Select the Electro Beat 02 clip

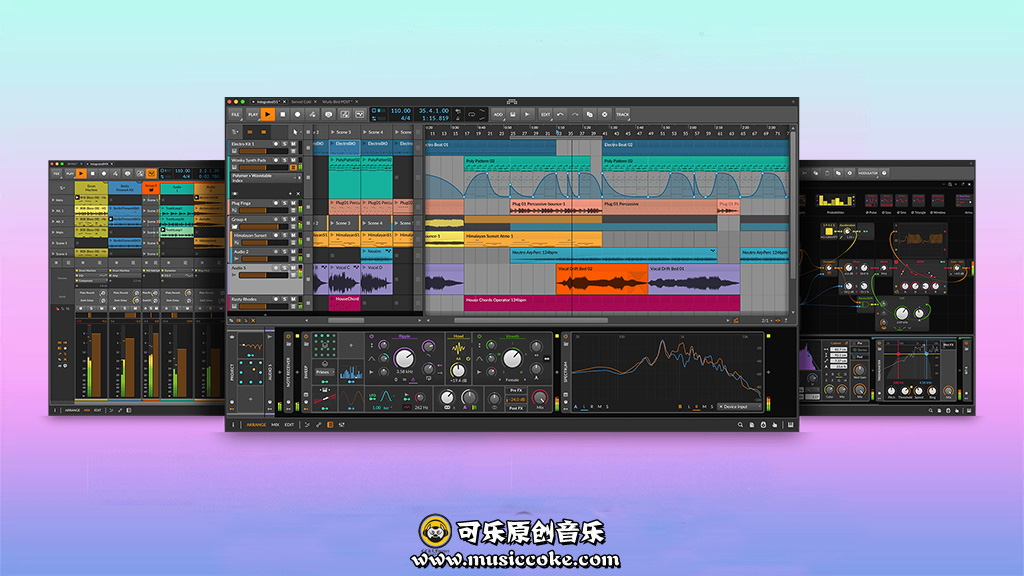click(695, 148)
